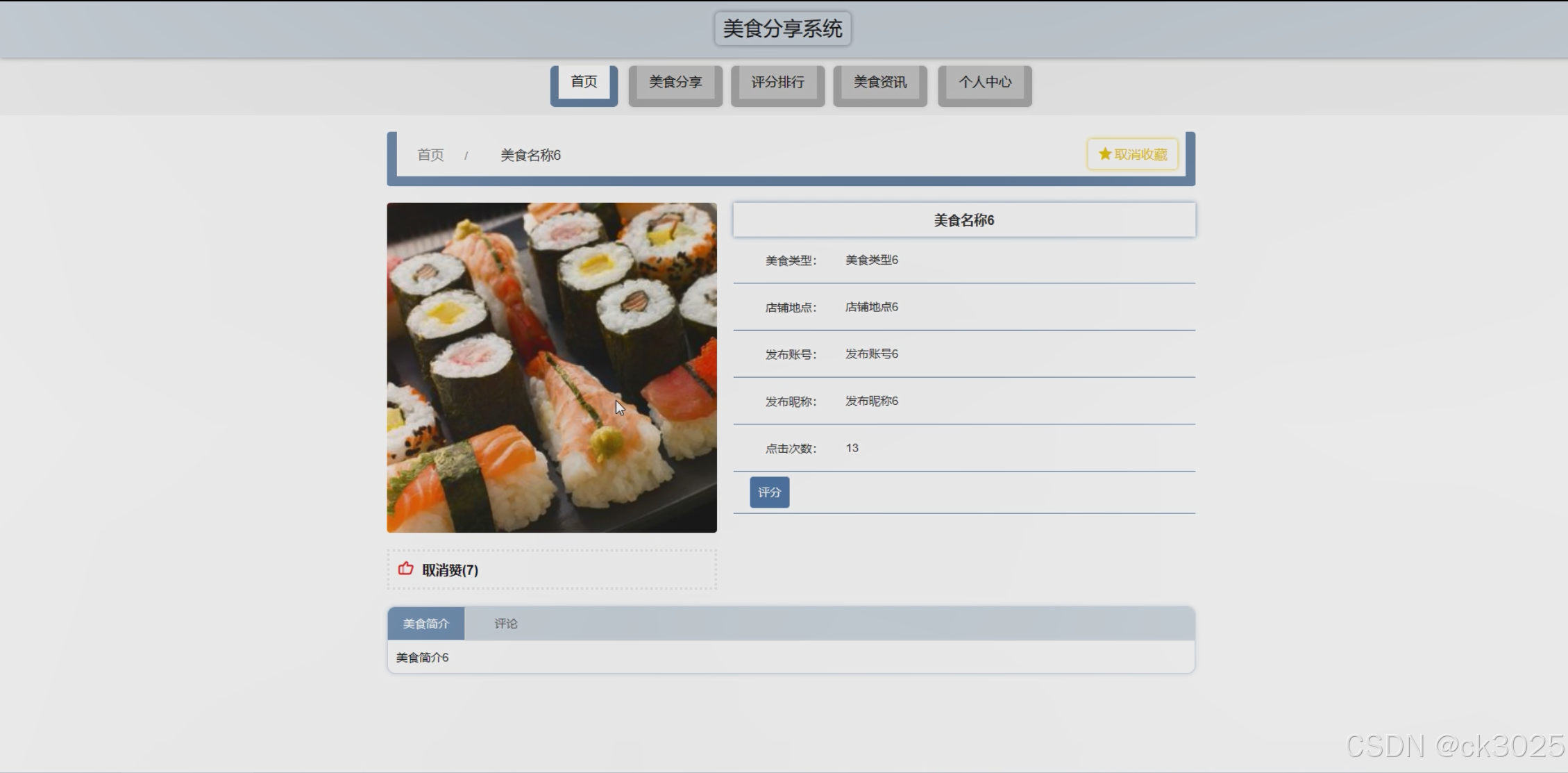1568x773 pixels.
Task: Click the red thumbs-up icon
Action: coord(406,569)
